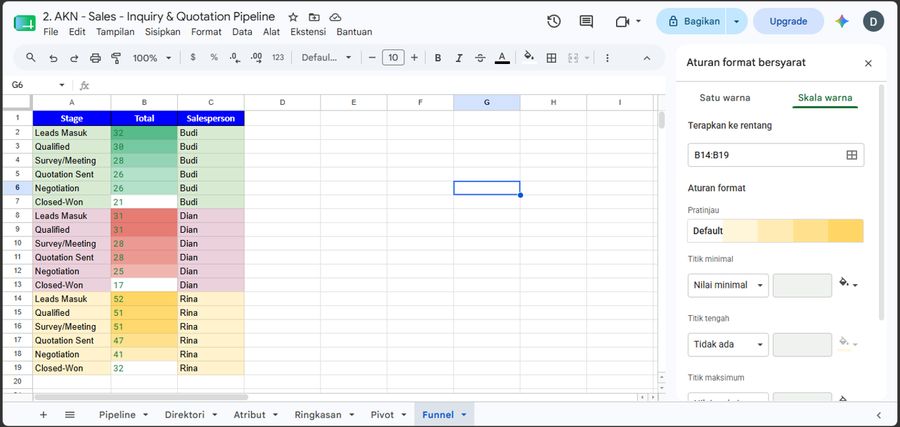Open the account avatar D
Viewport: 900px width, 427px height.
(x=873, y=21)
